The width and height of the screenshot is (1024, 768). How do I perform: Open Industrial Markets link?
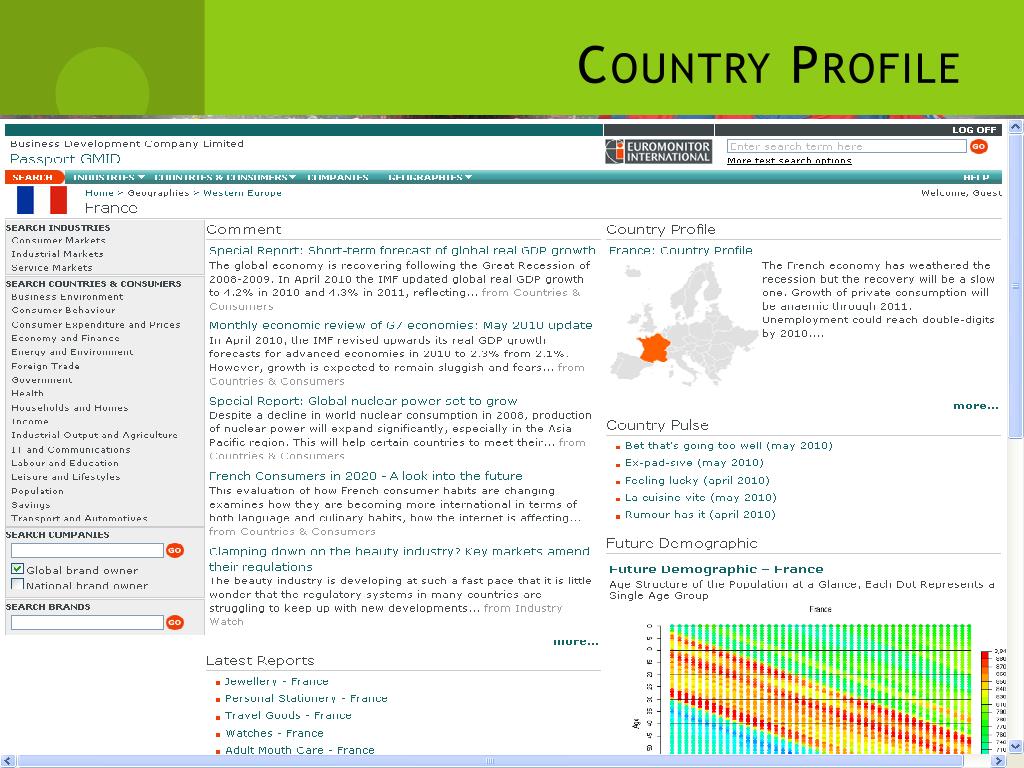[57, 254]
